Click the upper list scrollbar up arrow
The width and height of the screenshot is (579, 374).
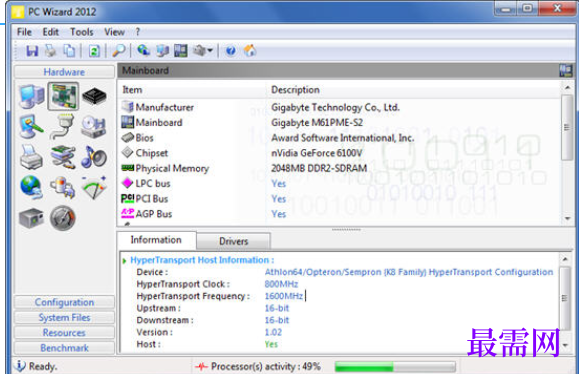[x=568, y=88]
